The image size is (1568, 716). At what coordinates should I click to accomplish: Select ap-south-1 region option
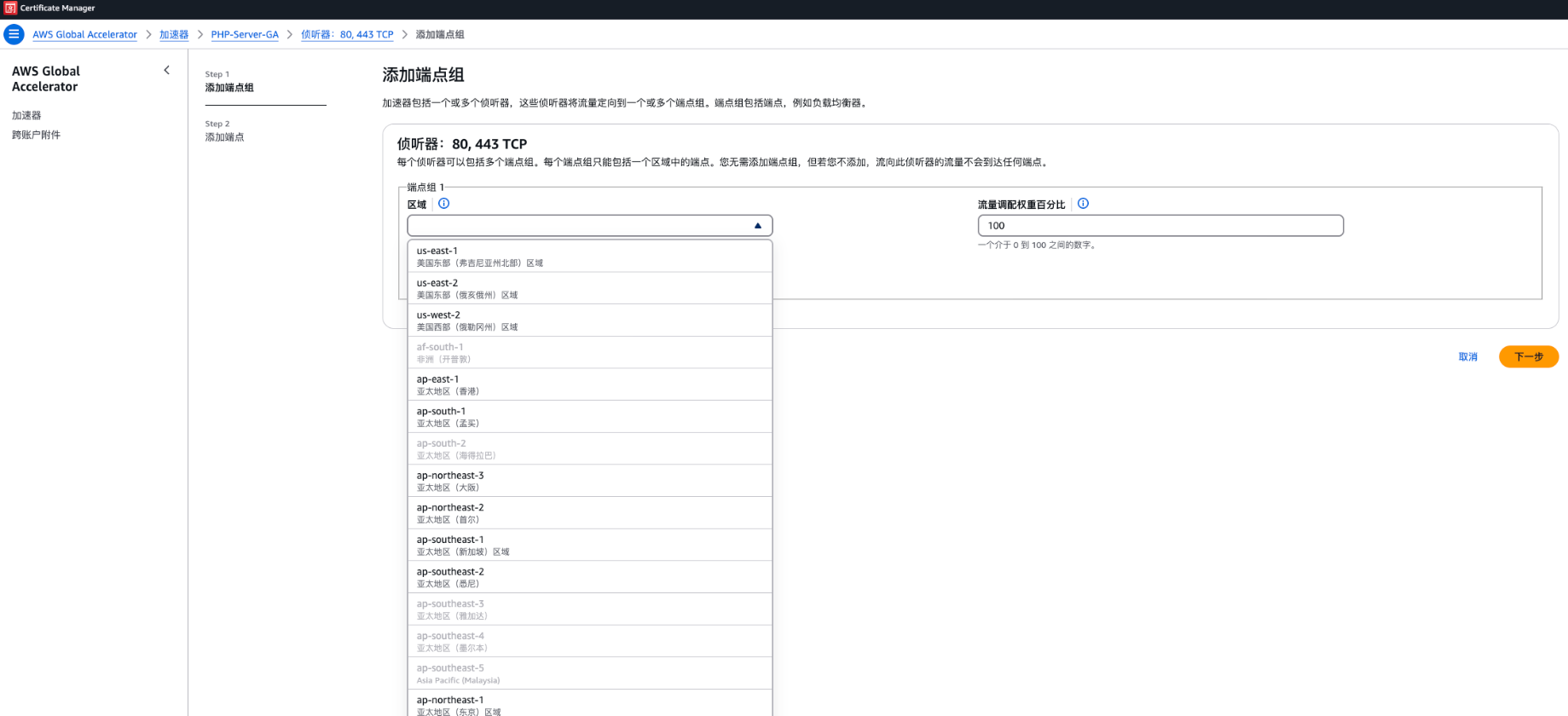(590, 417)
